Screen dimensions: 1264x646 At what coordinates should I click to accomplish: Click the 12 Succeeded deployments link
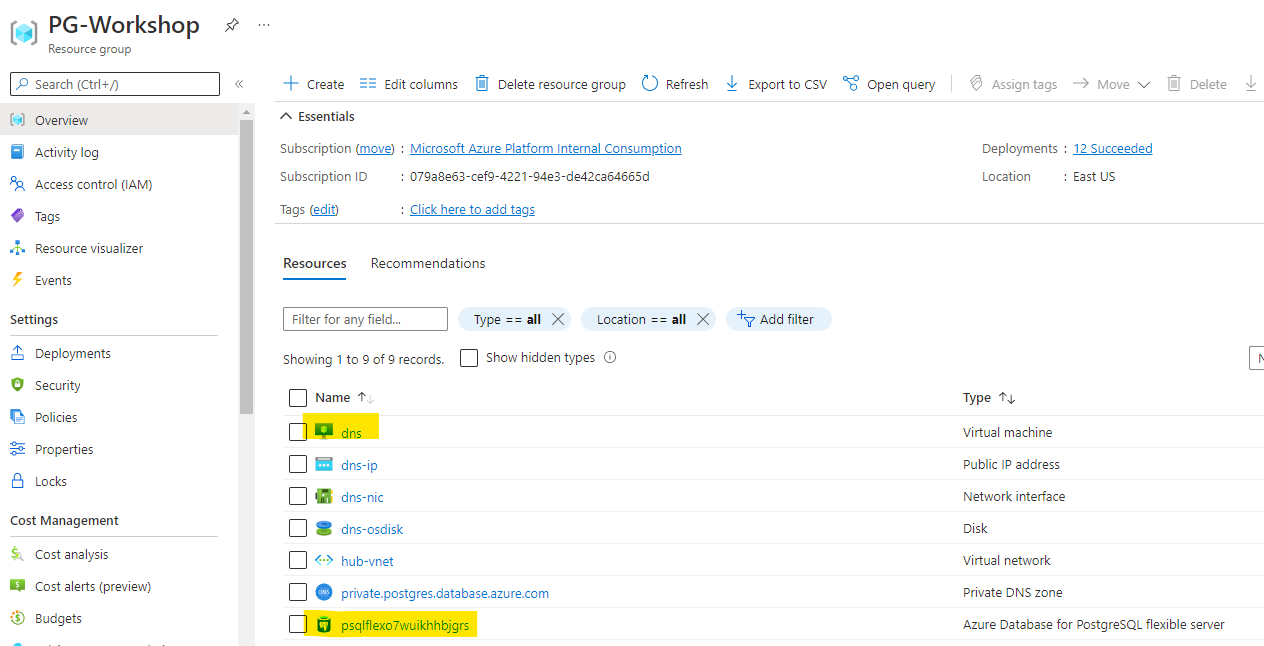[x=1112, y=148]
